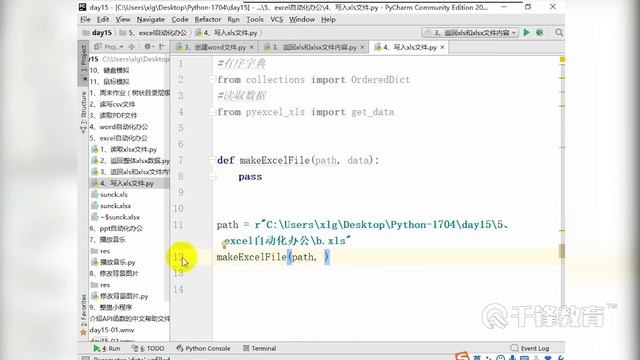Image resolution: width=640 pixels, height=360 pixels.
Task: Open '修改背景图片.py' in project tree
Action: pos(120,296)
